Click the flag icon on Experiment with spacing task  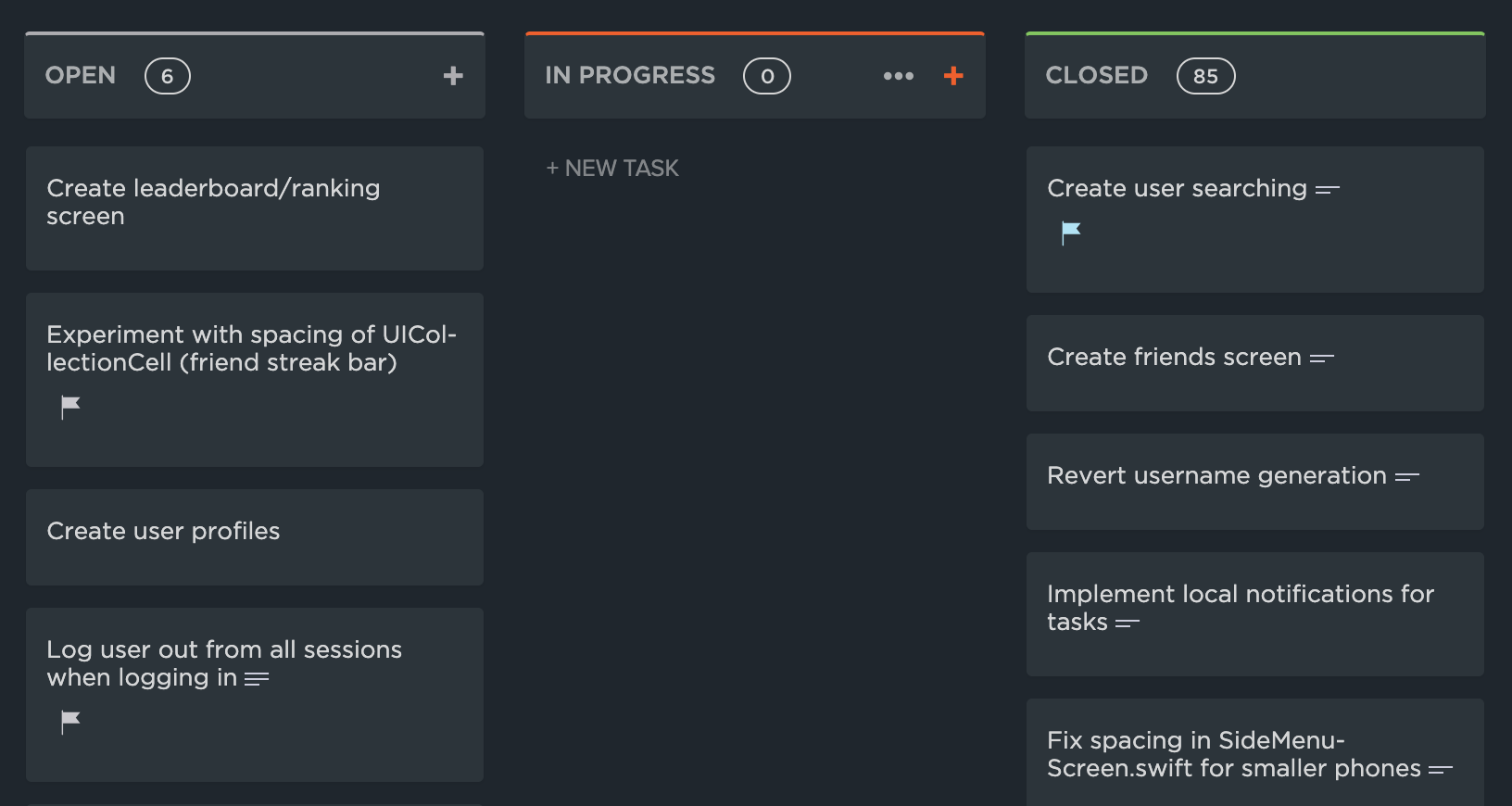pyautogui.click(x=70, y=406)
